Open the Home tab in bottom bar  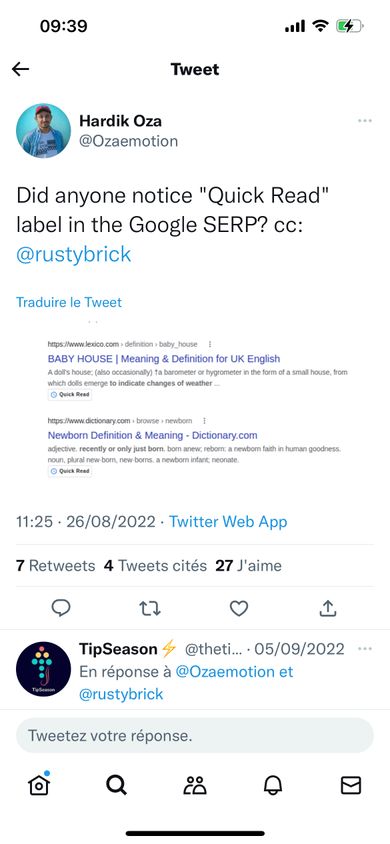pyautogui.click(x=39, y=785)
